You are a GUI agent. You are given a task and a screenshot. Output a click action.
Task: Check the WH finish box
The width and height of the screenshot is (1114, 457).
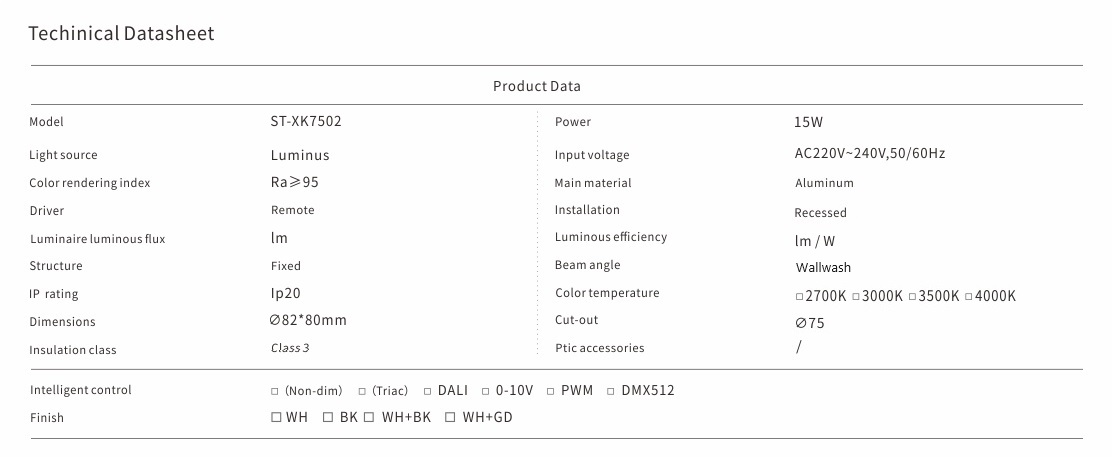click(x=276, y=417)
